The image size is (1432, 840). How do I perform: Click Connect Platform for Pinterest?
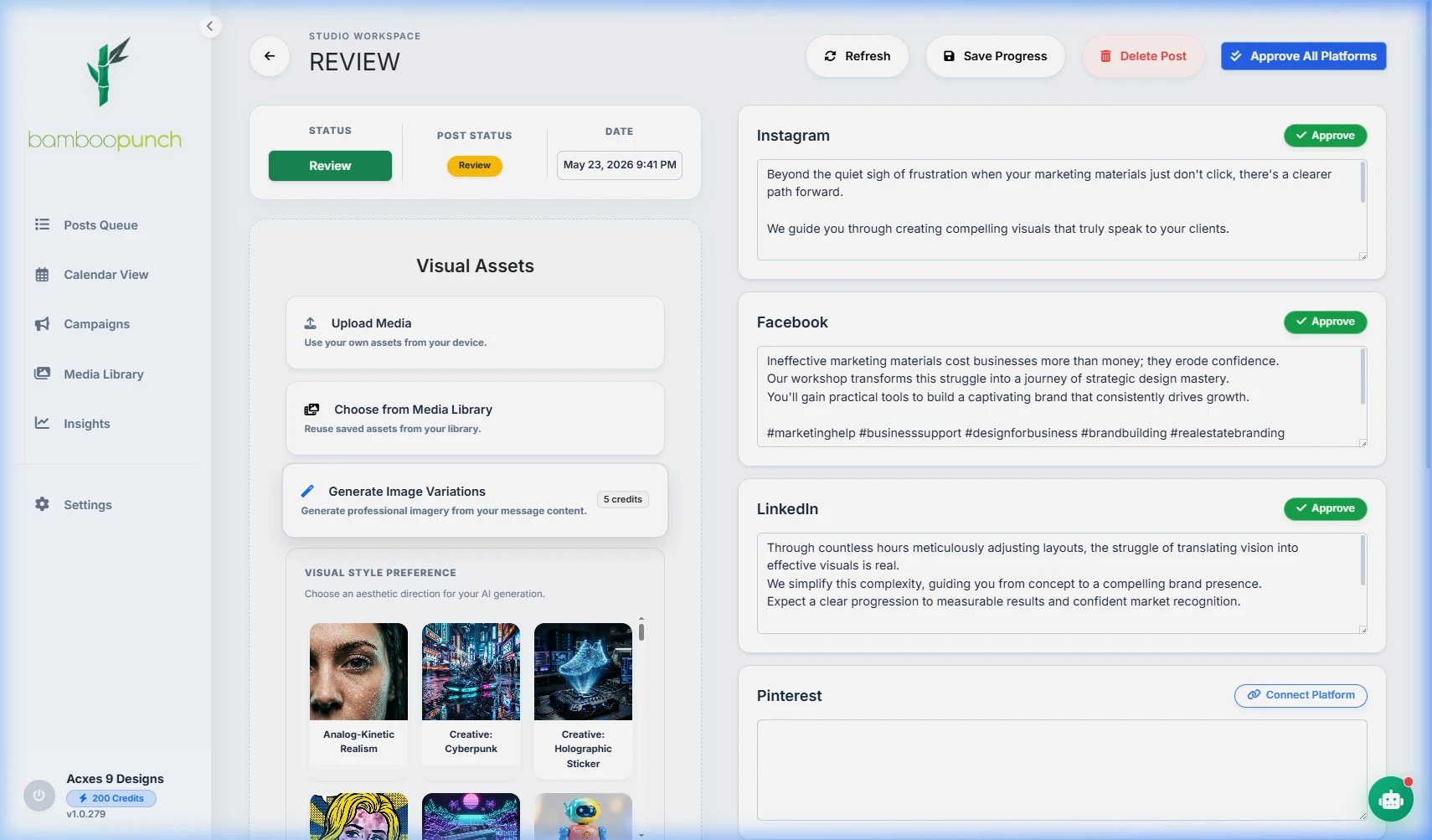pos(1301,695)
